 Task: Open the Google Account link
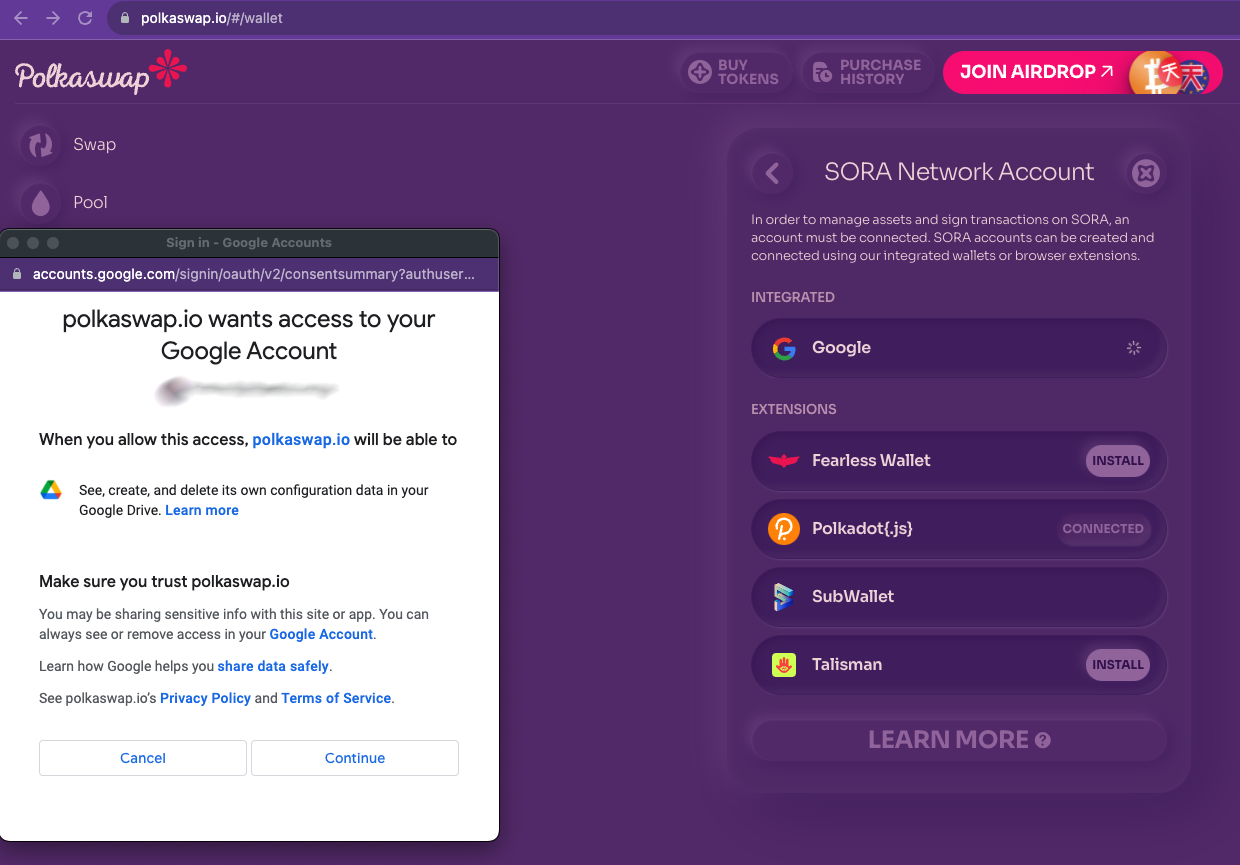321,634
